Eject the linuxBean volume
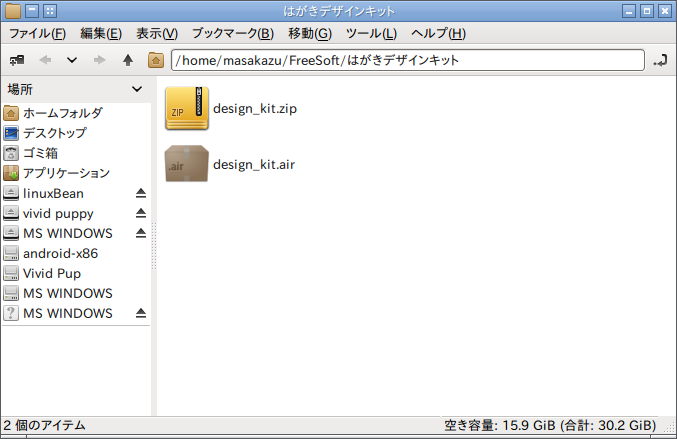The image size is (677, 439). click(x=141, y=193)
